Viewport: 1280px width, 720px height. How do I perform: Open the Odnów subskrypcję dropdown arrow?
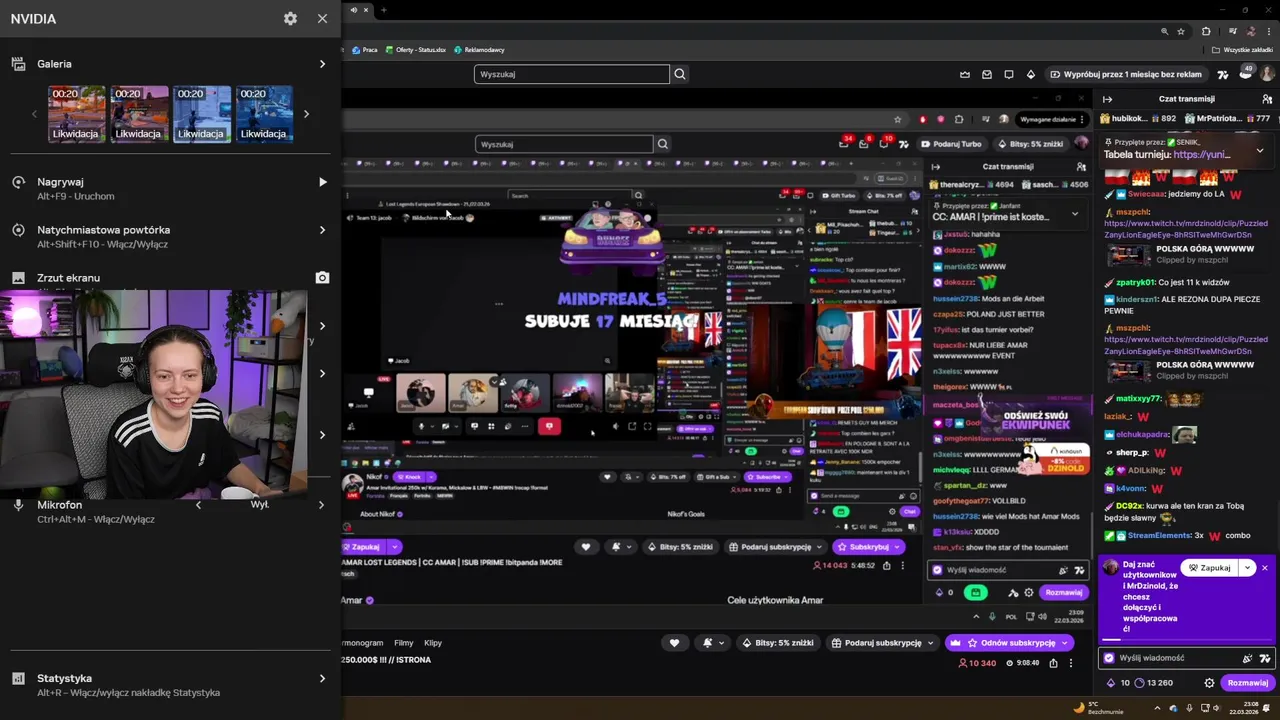1066,643
